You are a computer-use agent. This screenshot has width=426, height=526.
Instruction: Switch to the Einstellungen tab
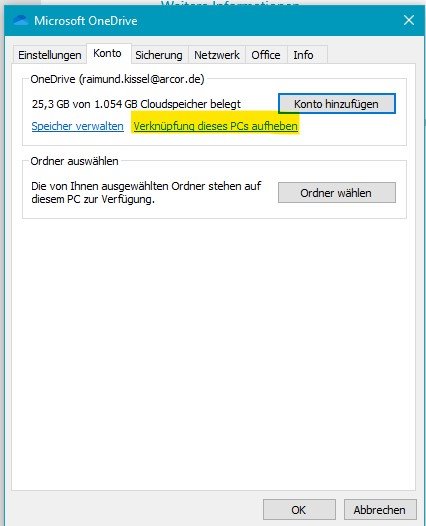pyautogui.click(x=50, y=55)
